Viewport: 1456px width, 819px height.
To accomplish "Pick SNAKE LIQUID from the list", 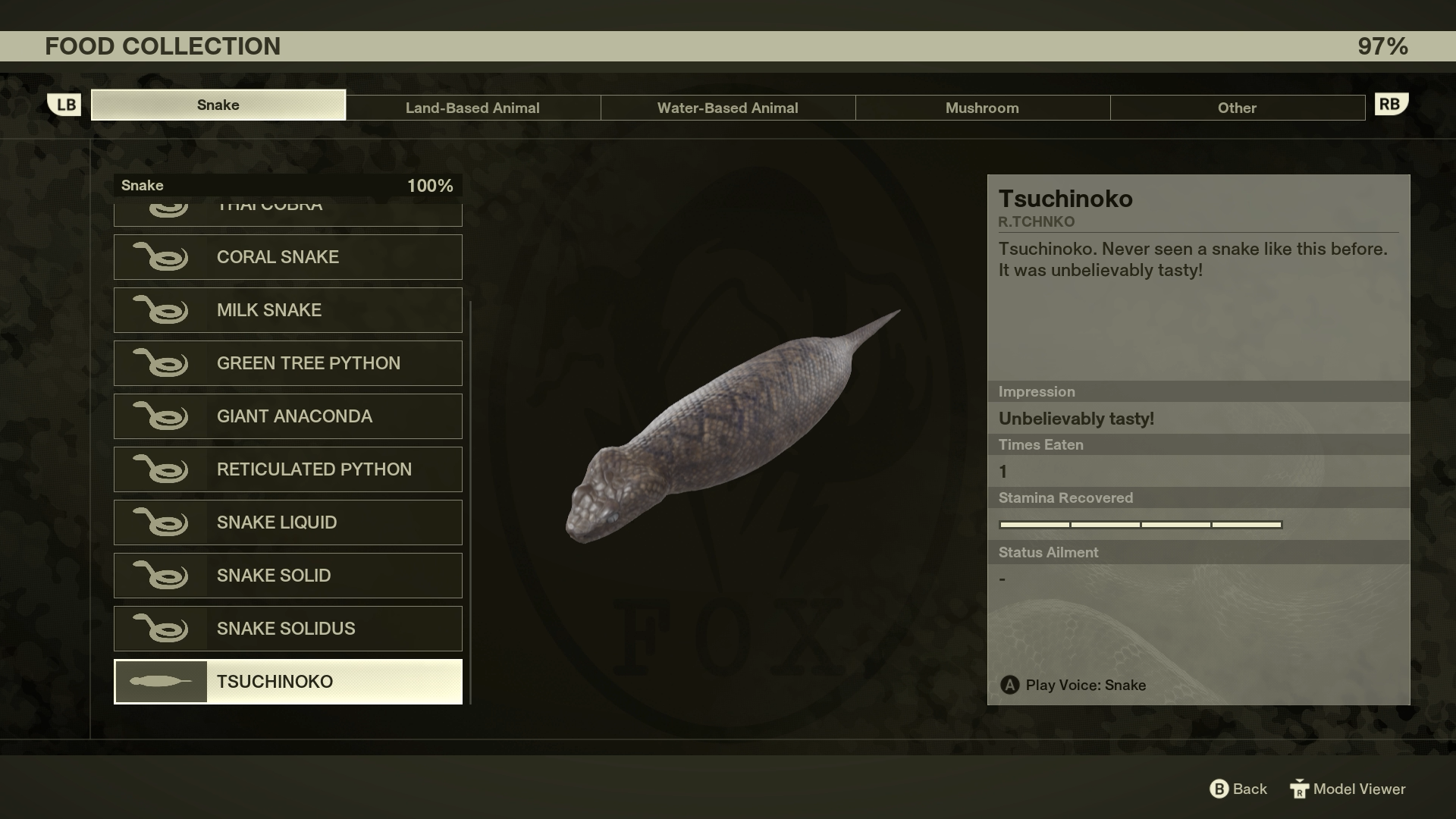I will (x=288, y=522).
